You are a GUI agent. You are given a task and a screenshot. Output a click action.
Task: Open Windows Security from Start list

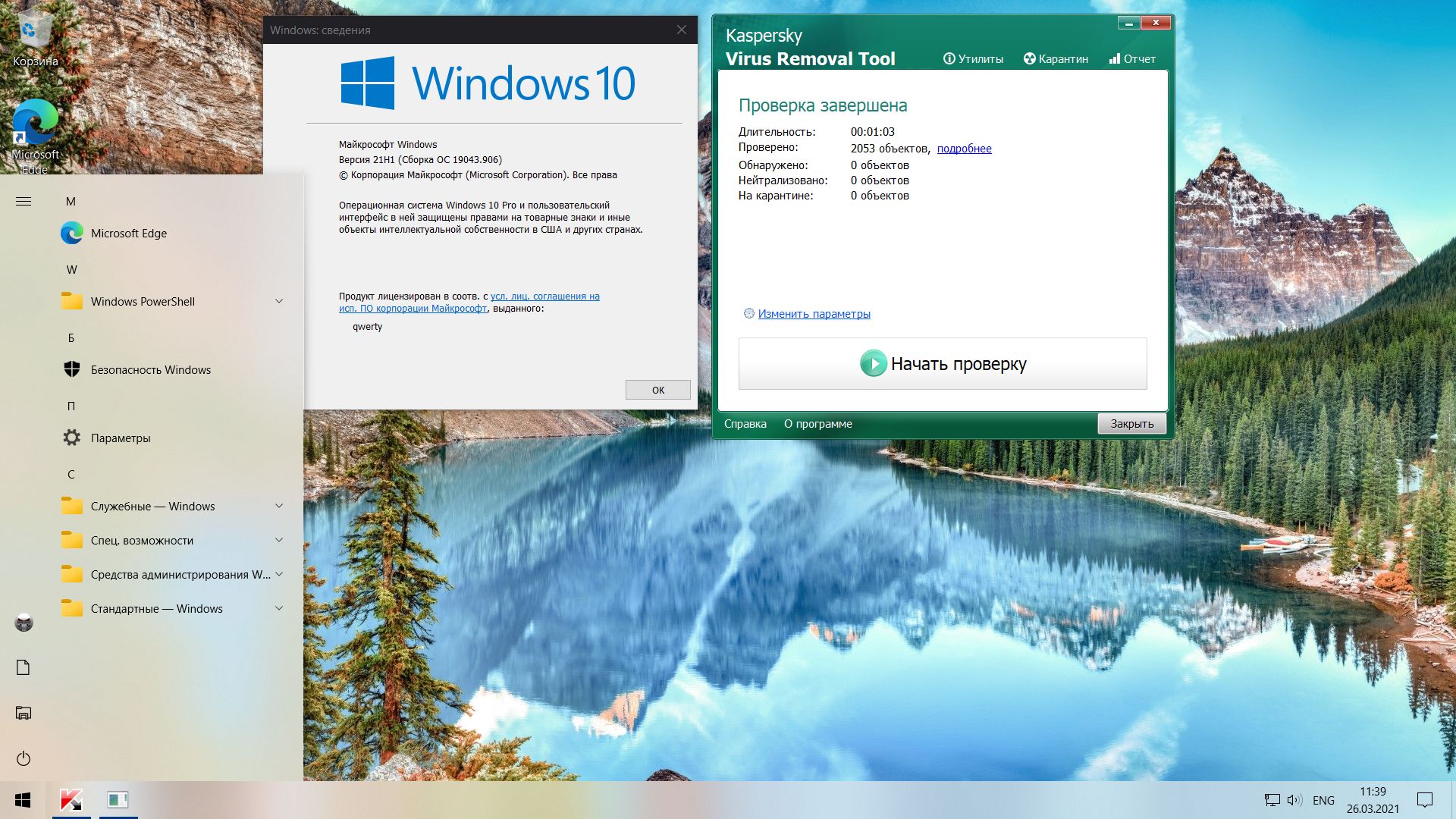150,370
